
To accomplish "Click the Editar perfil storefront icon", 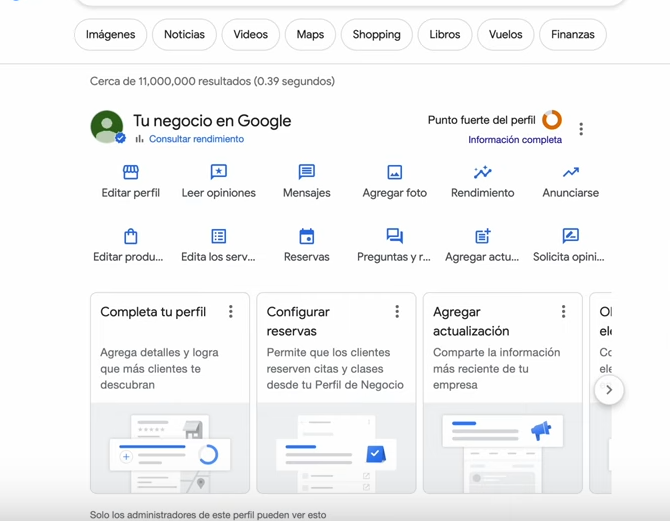I will pos(130,172).
